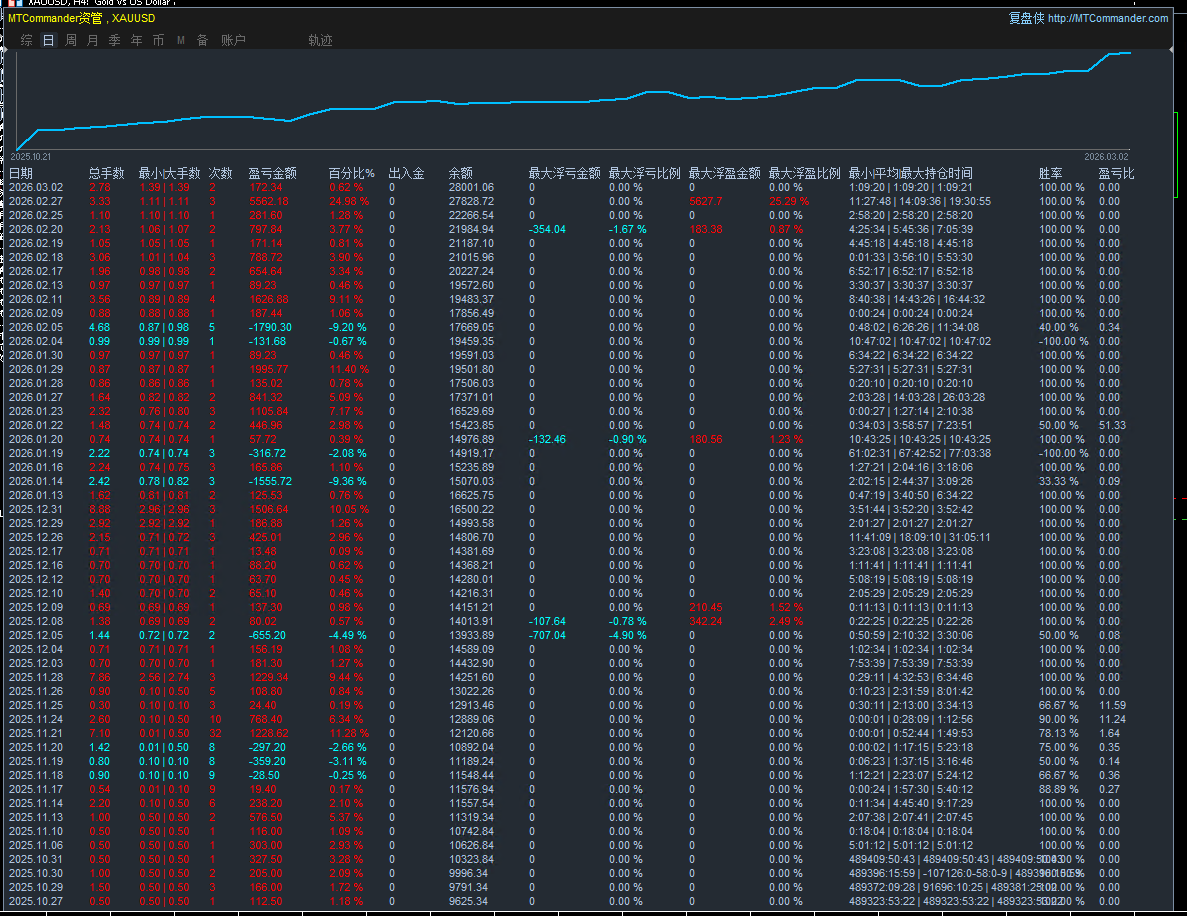
Task: Open the 年 yearly tab
Action: click(137, 41)
